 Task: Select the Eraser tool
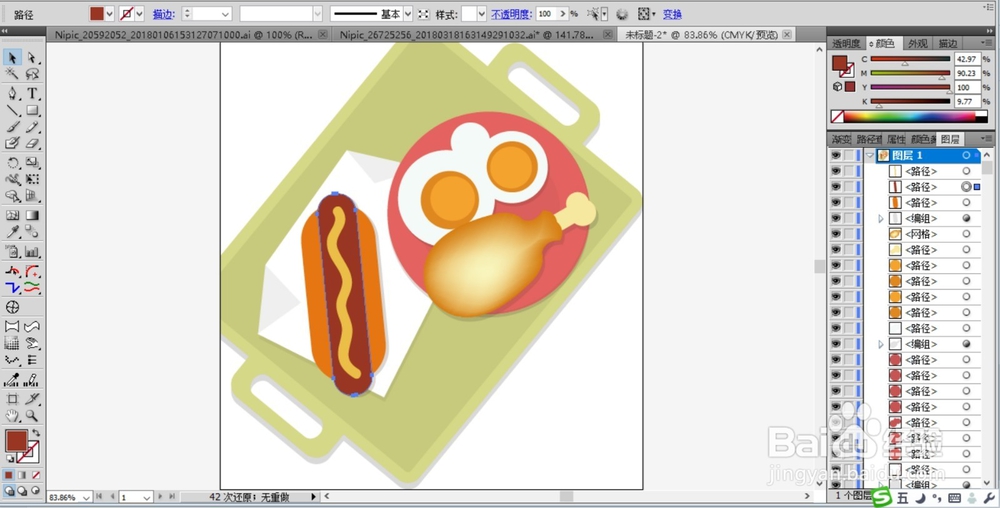click(x=32, y=143)
